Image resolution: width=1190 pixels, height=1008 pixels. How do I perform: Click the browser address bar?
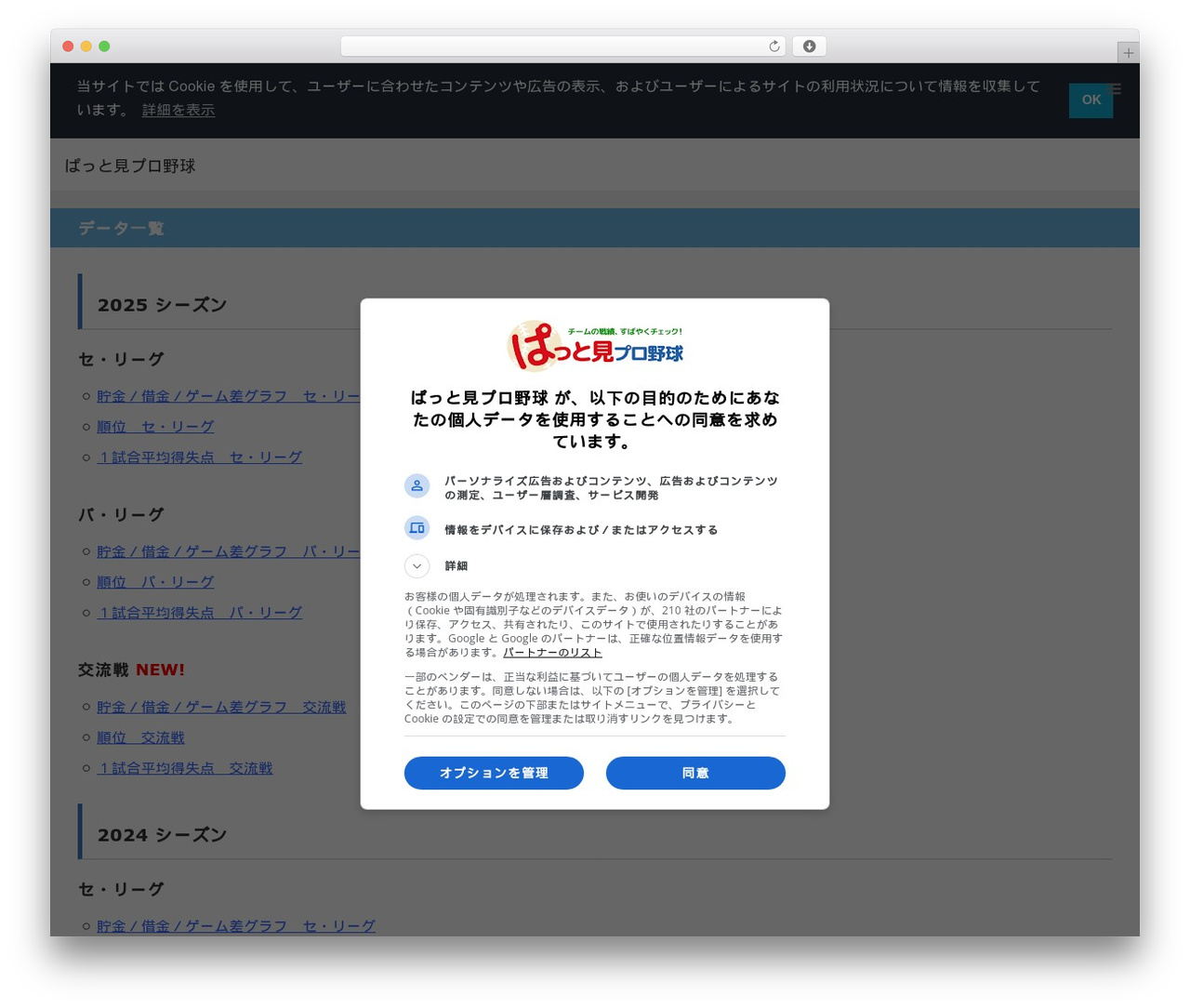[x=562, y=46]
